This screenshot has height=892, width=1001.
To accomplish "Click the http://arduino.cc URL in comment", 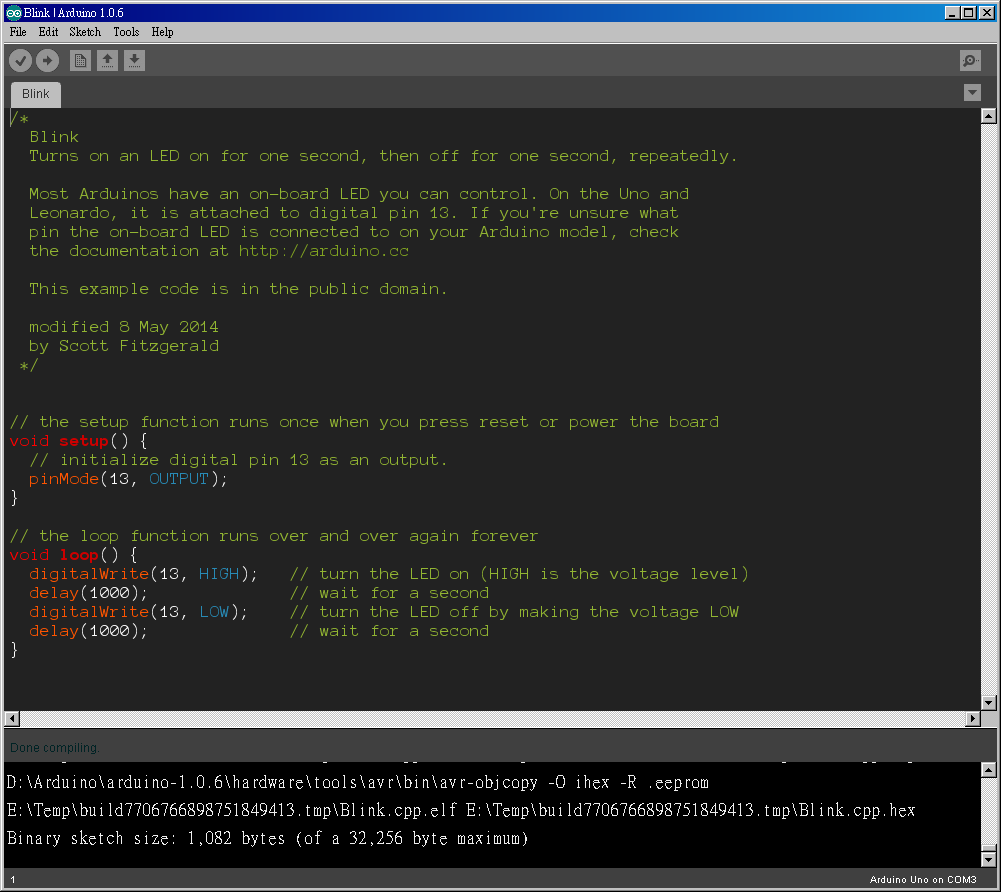I will 324,251.
